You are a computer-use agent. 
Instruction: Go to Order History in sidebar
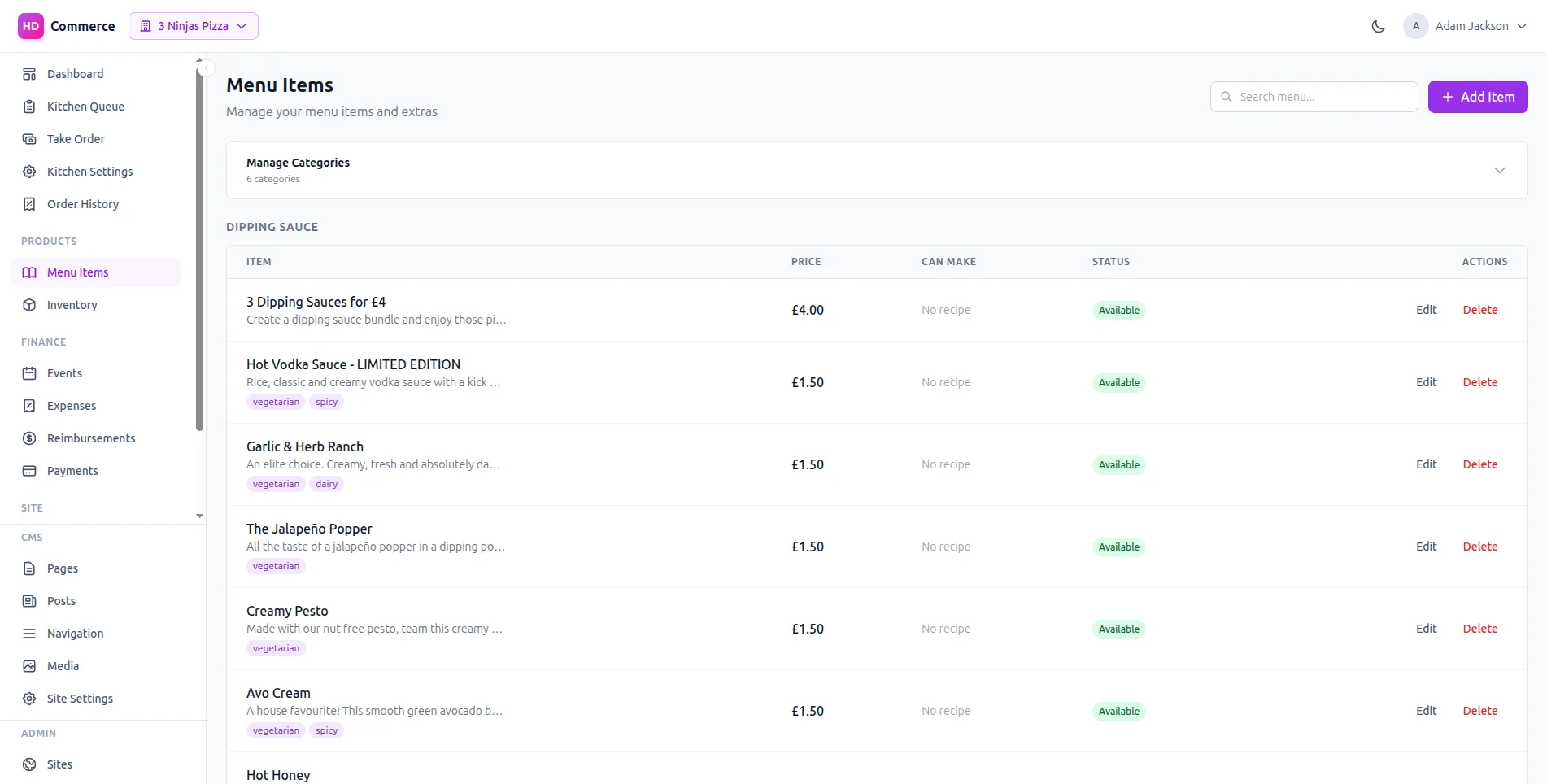pos(83,204)
